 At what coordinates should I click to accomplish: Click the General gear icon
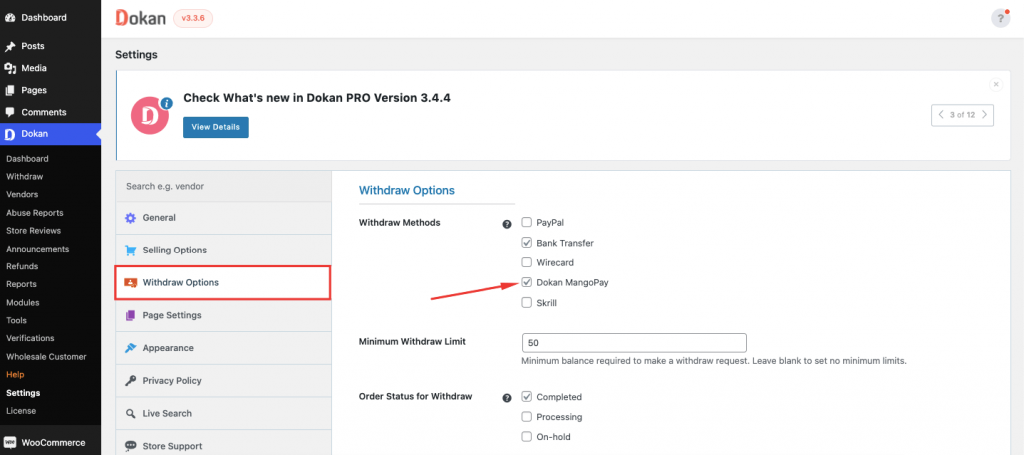pyautogui.click(x=130, y=218)
